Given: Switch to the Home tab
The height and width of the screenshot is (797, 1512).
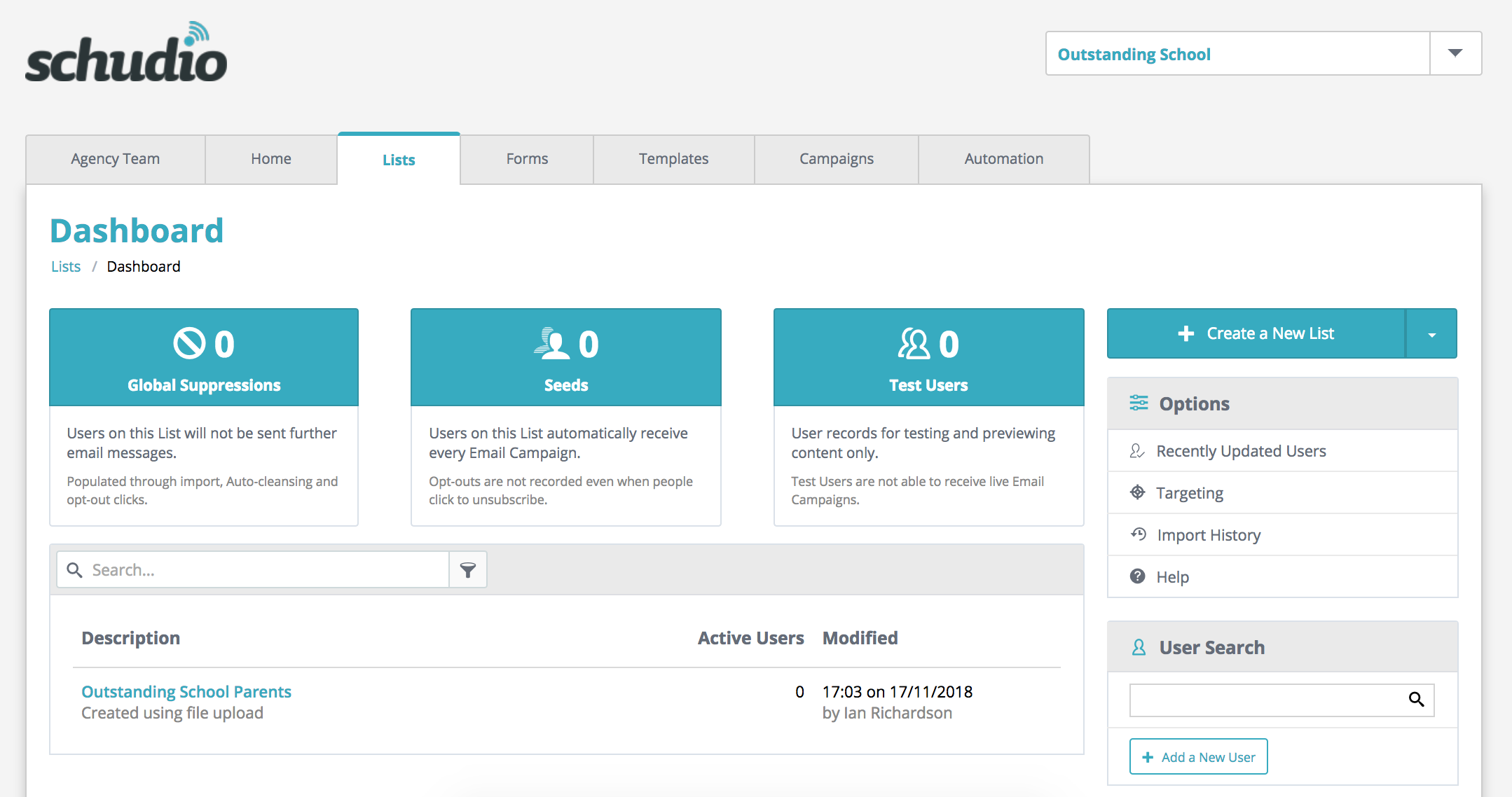Looking at the screenshot, I should [271, 159].
